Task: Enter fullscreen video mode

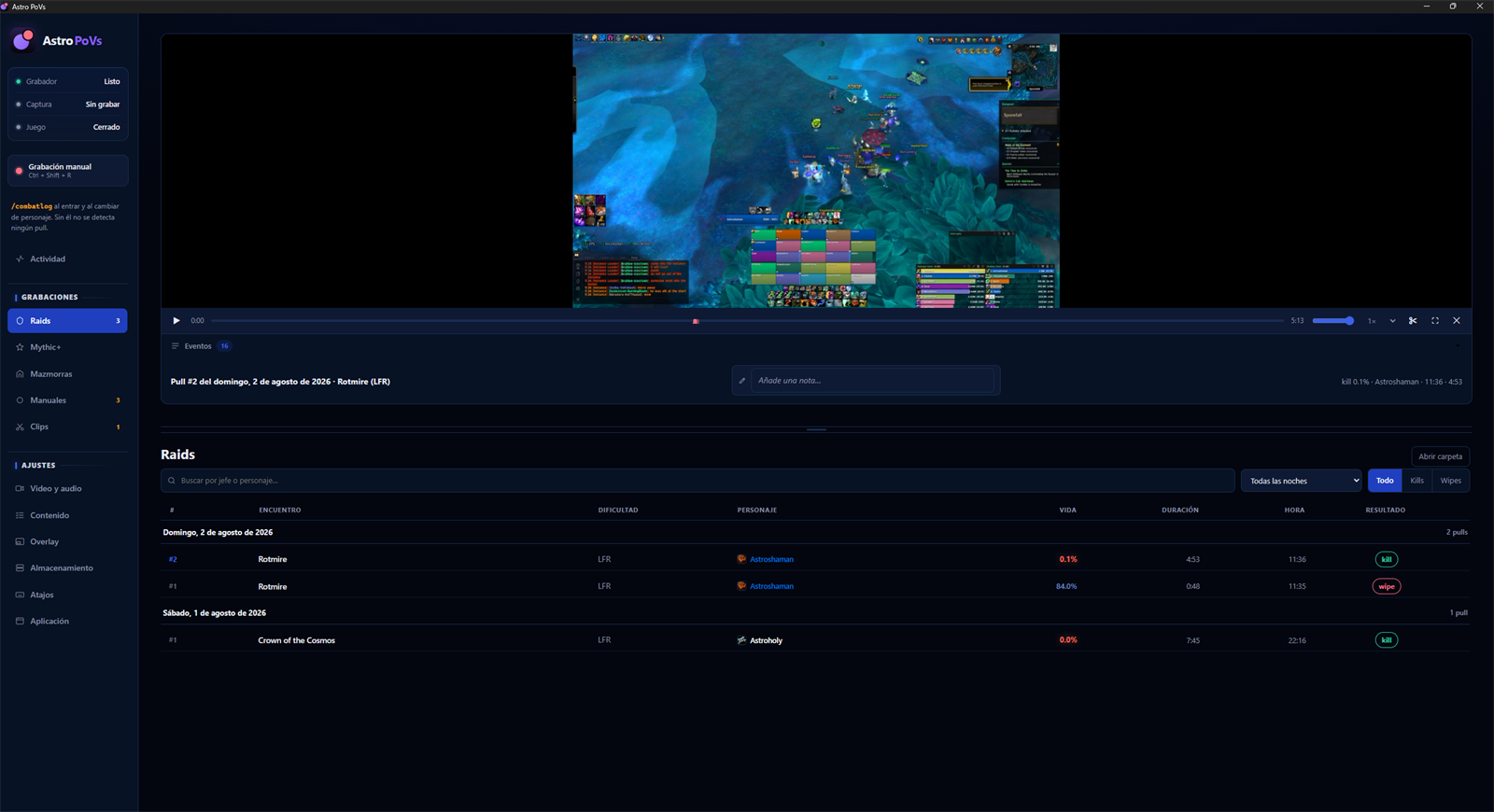Action: [1435, 321]
